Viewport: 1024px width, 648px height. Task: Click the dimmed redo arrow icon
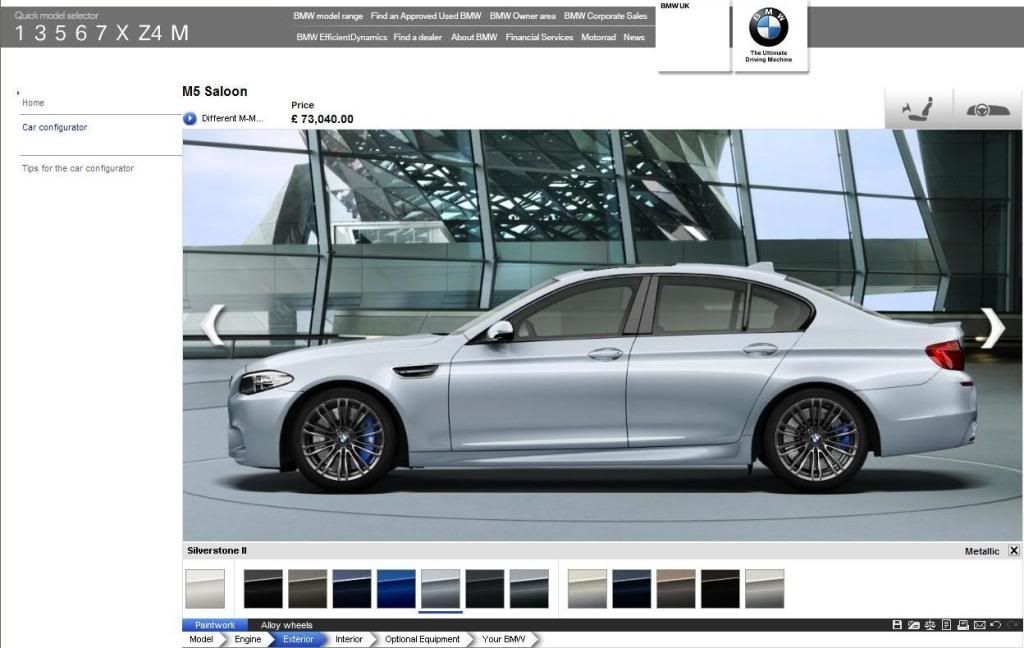1013,625
